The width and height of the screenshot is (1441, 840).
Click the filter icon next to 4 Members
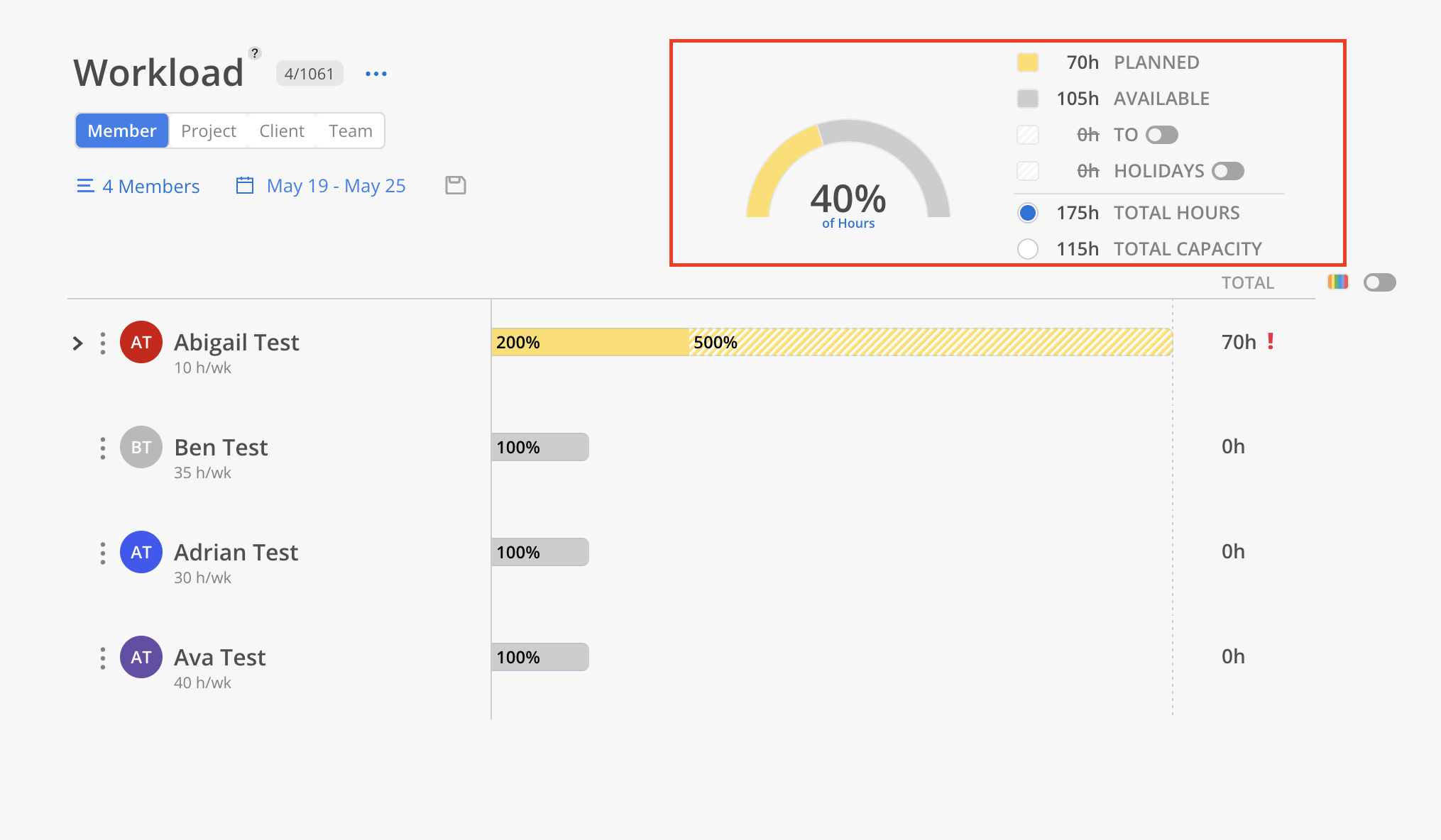85,185
